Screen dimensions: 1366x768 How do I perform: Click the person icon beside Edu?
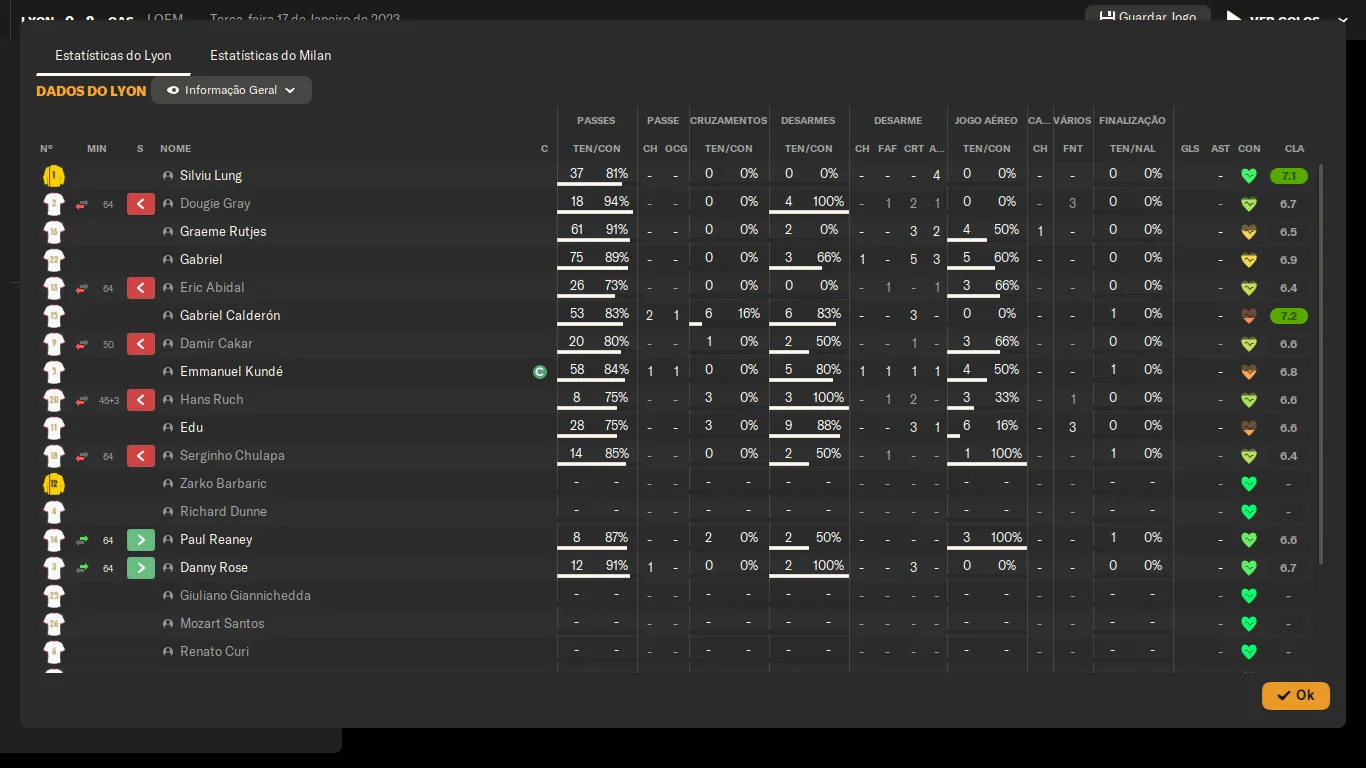tap(168, 428)
